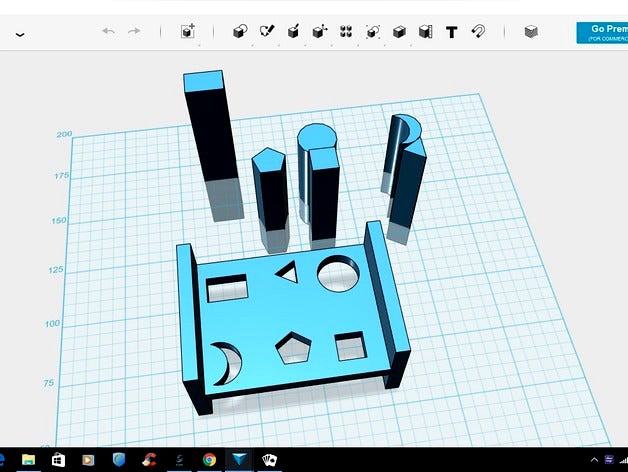
Task: Open the Transform tool with plus cube
Action: [x=187, y=32]
